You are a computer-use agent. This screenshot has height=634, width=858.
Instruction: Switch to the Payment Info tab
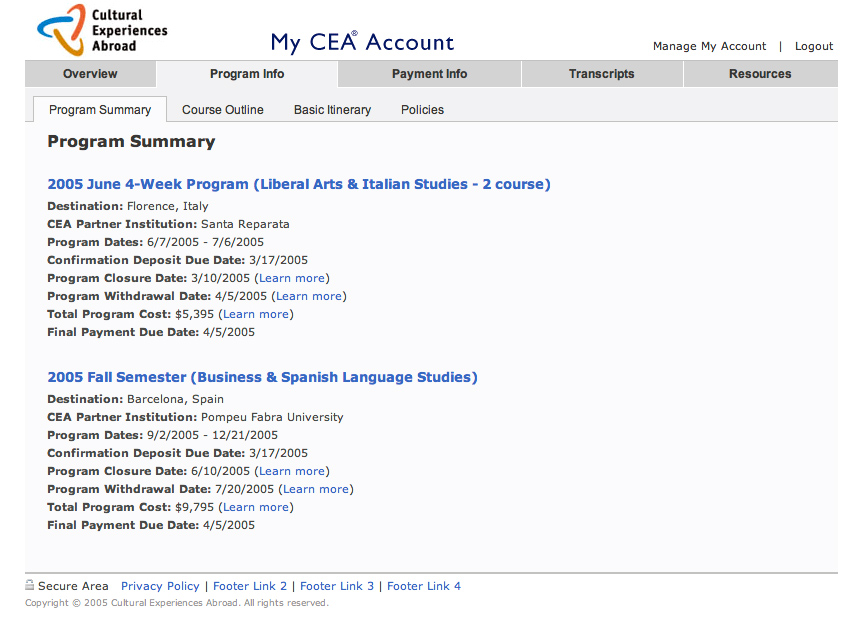pyautogui.click(x=429, y=74)
